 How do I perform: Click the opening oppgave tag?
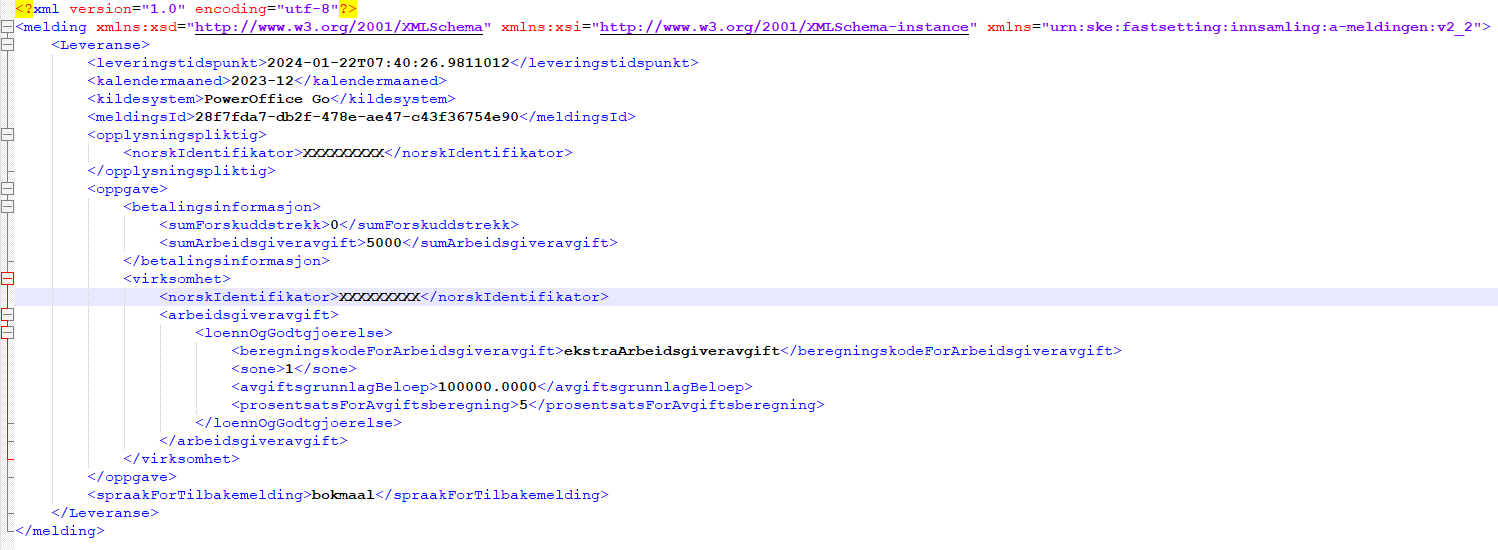127,189
